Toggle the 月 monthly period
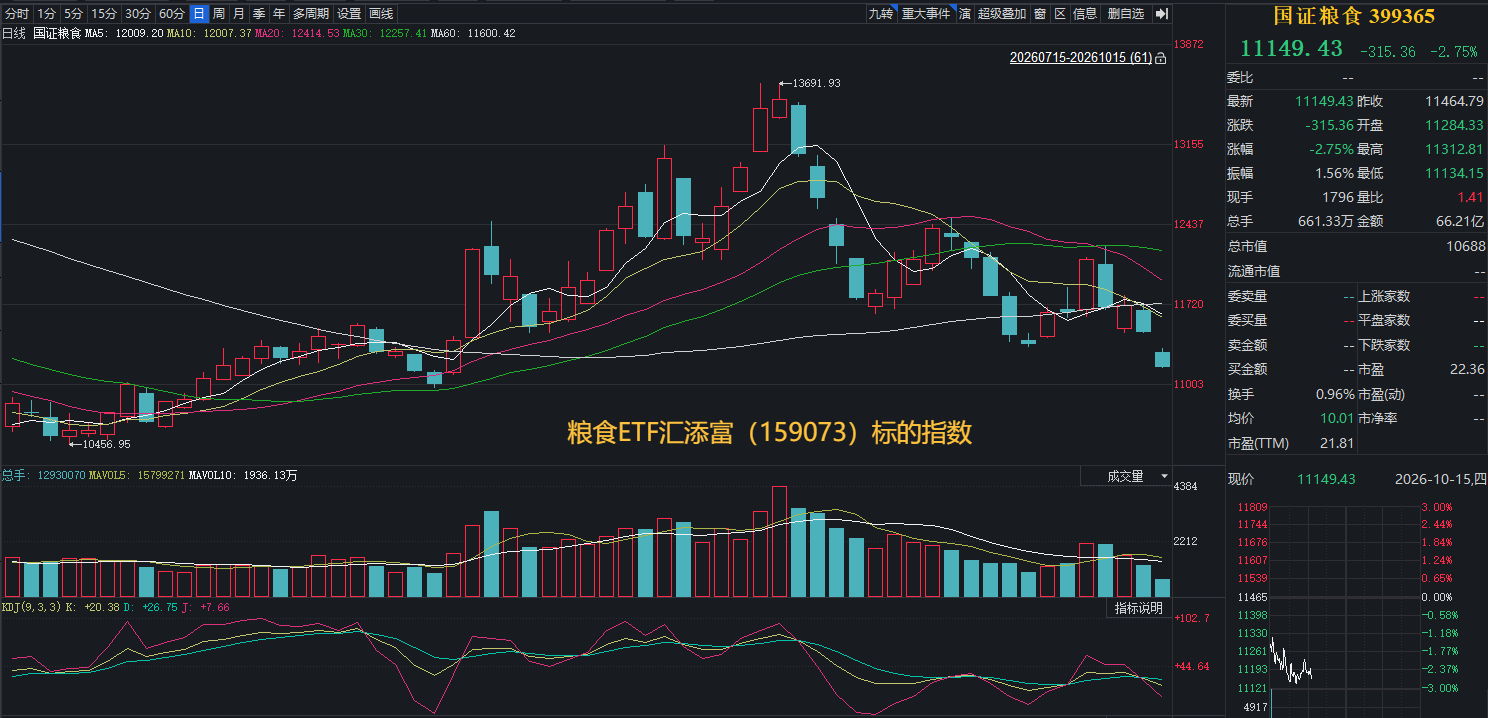 (x=238, y=14)
